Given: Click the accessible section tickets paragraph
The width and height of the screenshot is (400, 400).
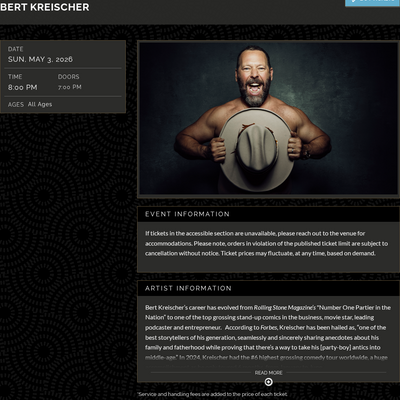Looking at the screenshot, I should (x=266, y=243).
